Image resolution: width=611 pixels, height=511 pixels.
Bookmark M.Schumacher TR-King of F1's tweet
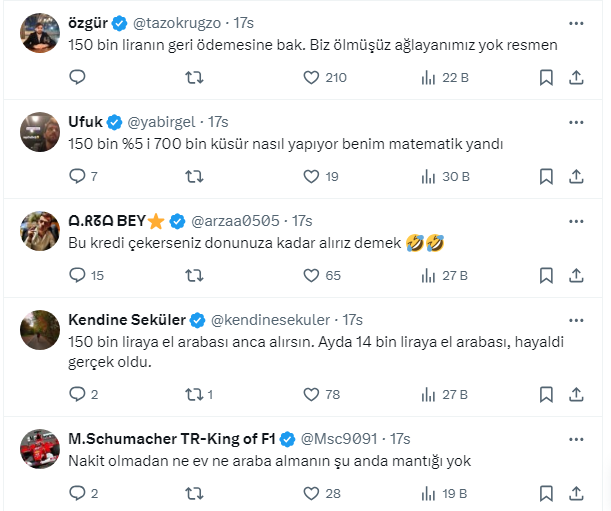pos(546,493)
